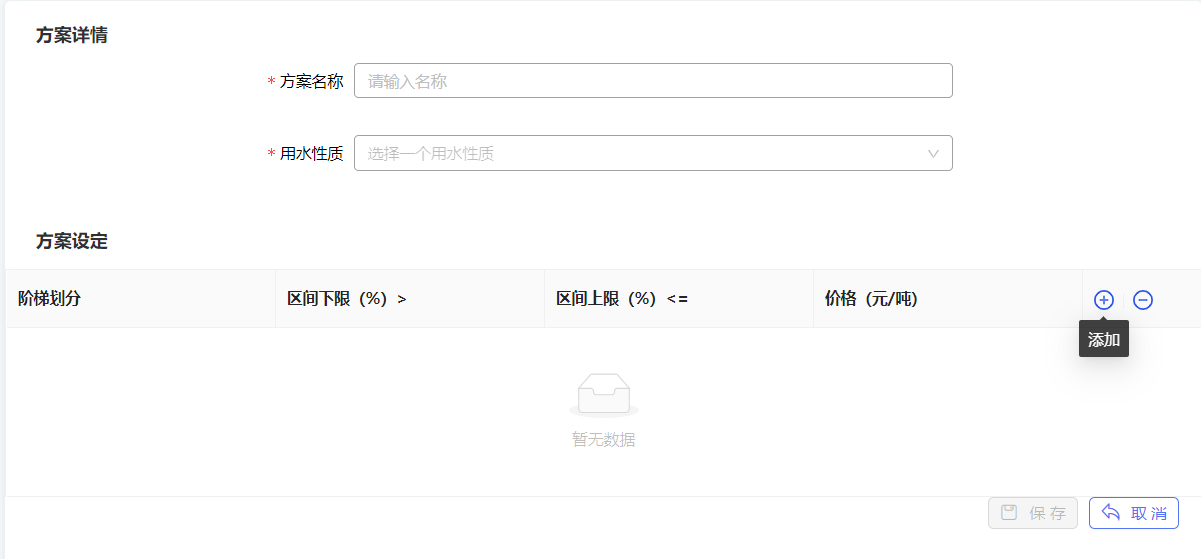Select the 选择一个用水性质 combo box
This screenshot has height=559, width=1201.
[x=653, y=153]
